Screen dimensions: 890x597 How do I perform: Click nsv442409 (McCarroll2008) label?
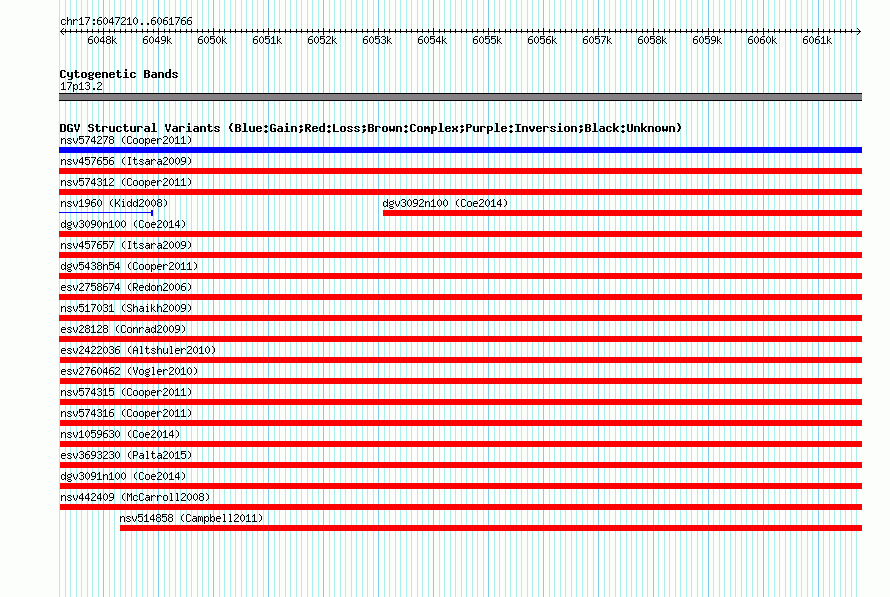tap(135, 497)
